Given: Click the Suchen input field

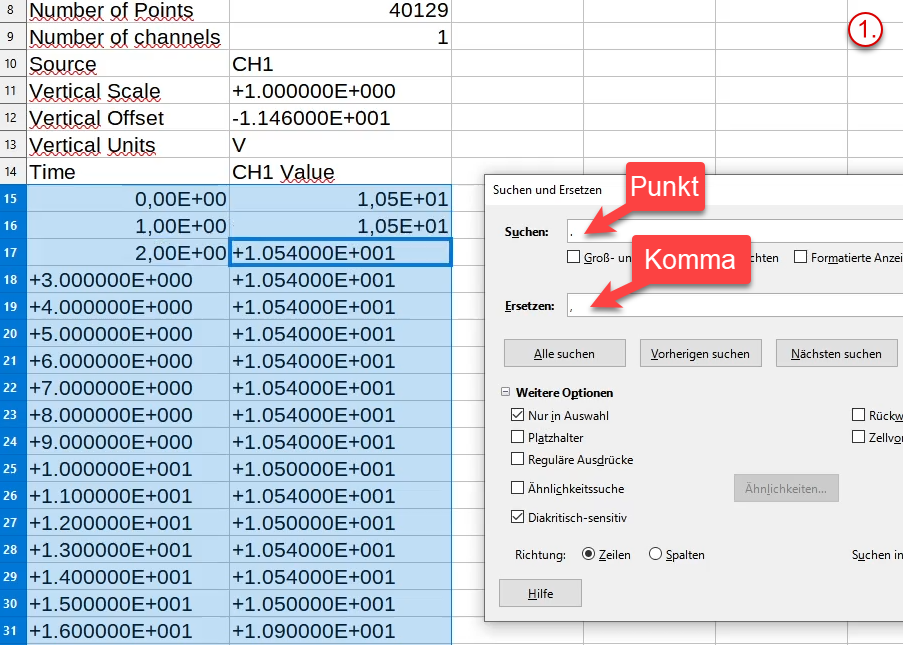Looking at the screenshot, I should [735, 232].
